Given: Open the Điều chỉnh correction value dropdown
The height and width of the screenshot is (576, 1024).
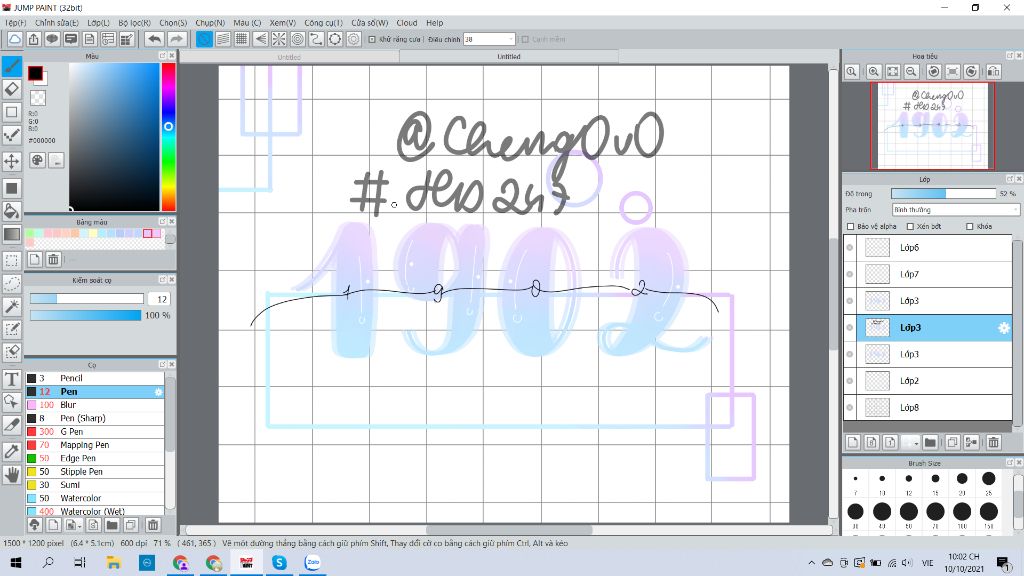Looking at the screenshot, I should coord(489,39).
